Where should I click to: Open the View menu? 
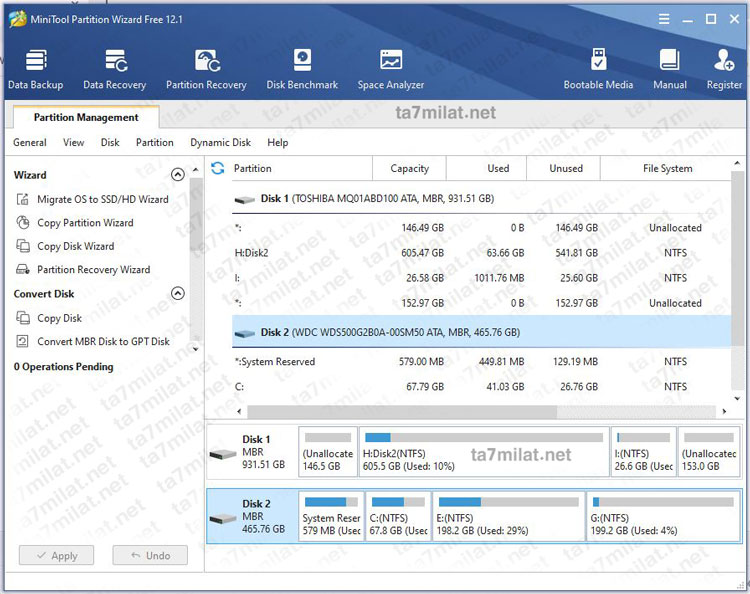(73, 143)
